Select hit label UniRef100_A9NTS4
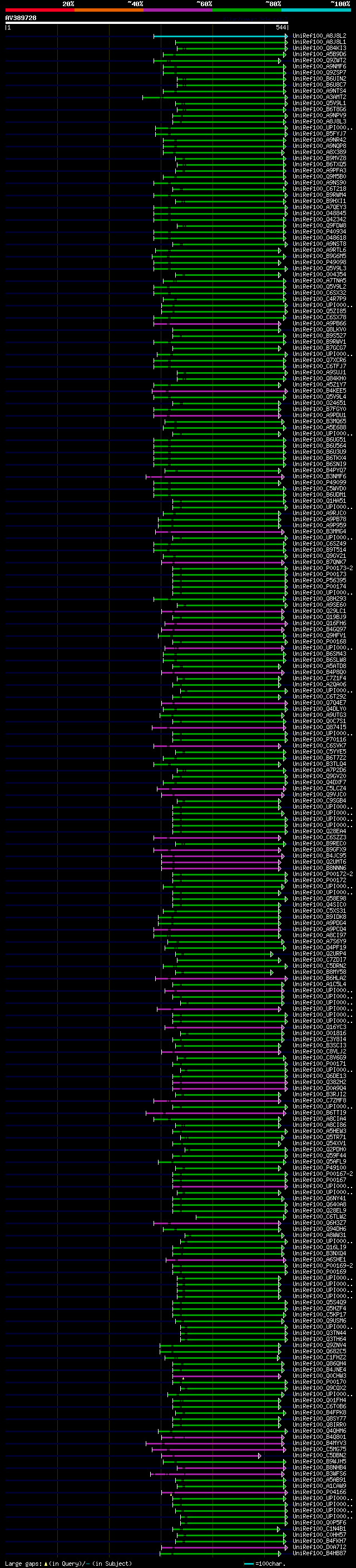Screen dimensions: 356x1568 [x=319, y=91]
